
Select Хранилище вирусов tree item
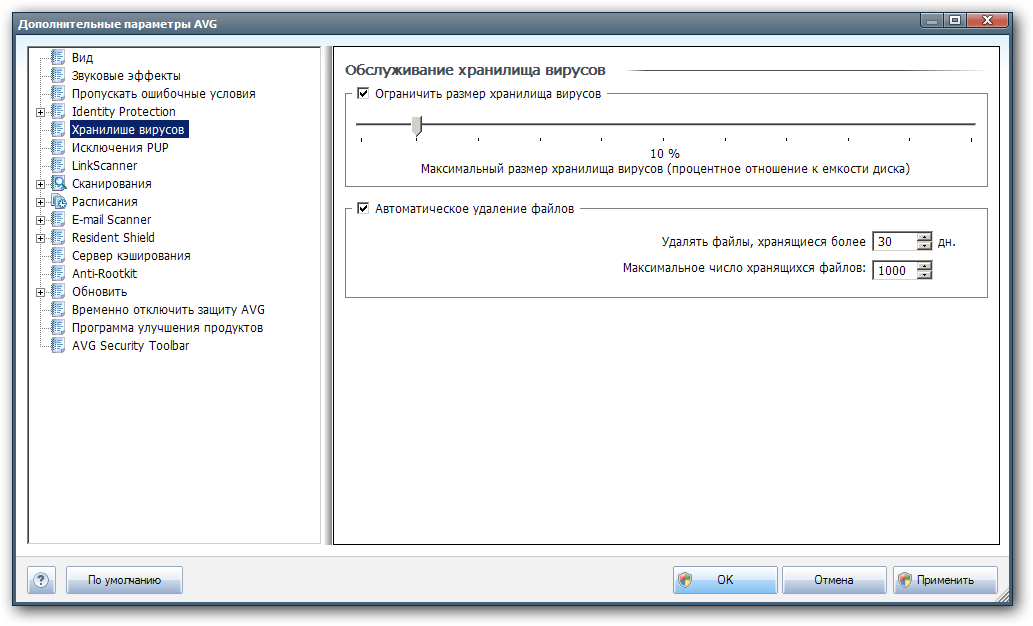tap(128, 129)
